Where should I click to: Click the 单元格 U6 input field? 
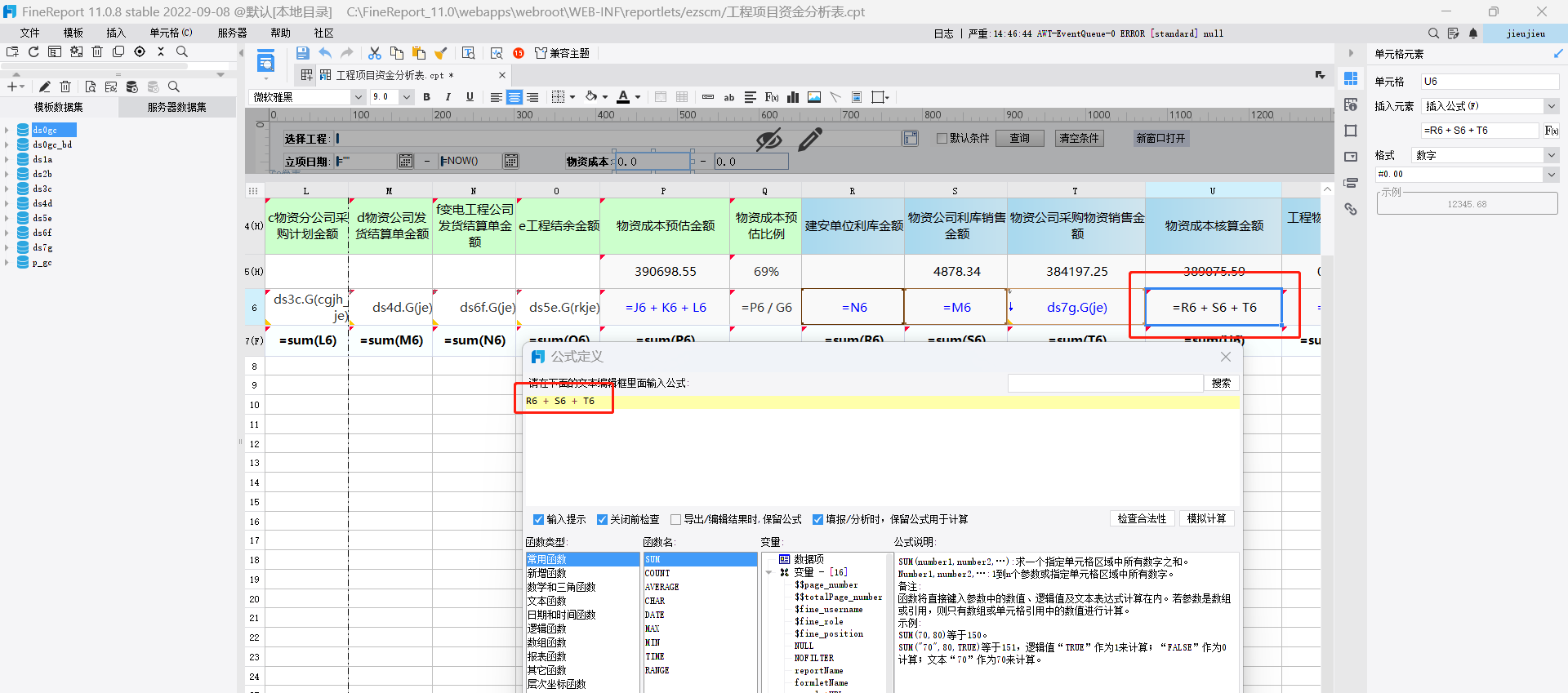tap(1490, 82)
